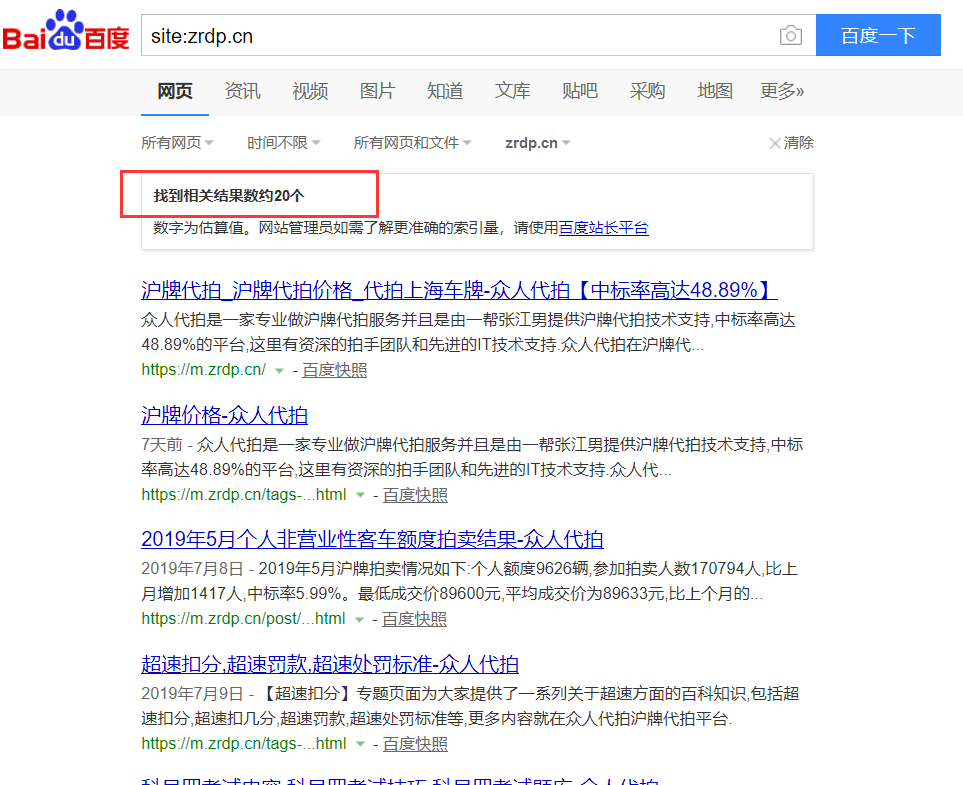Go to the 贴吧 tab
This screenshot has height=785, width=963.
pos(580,92)
